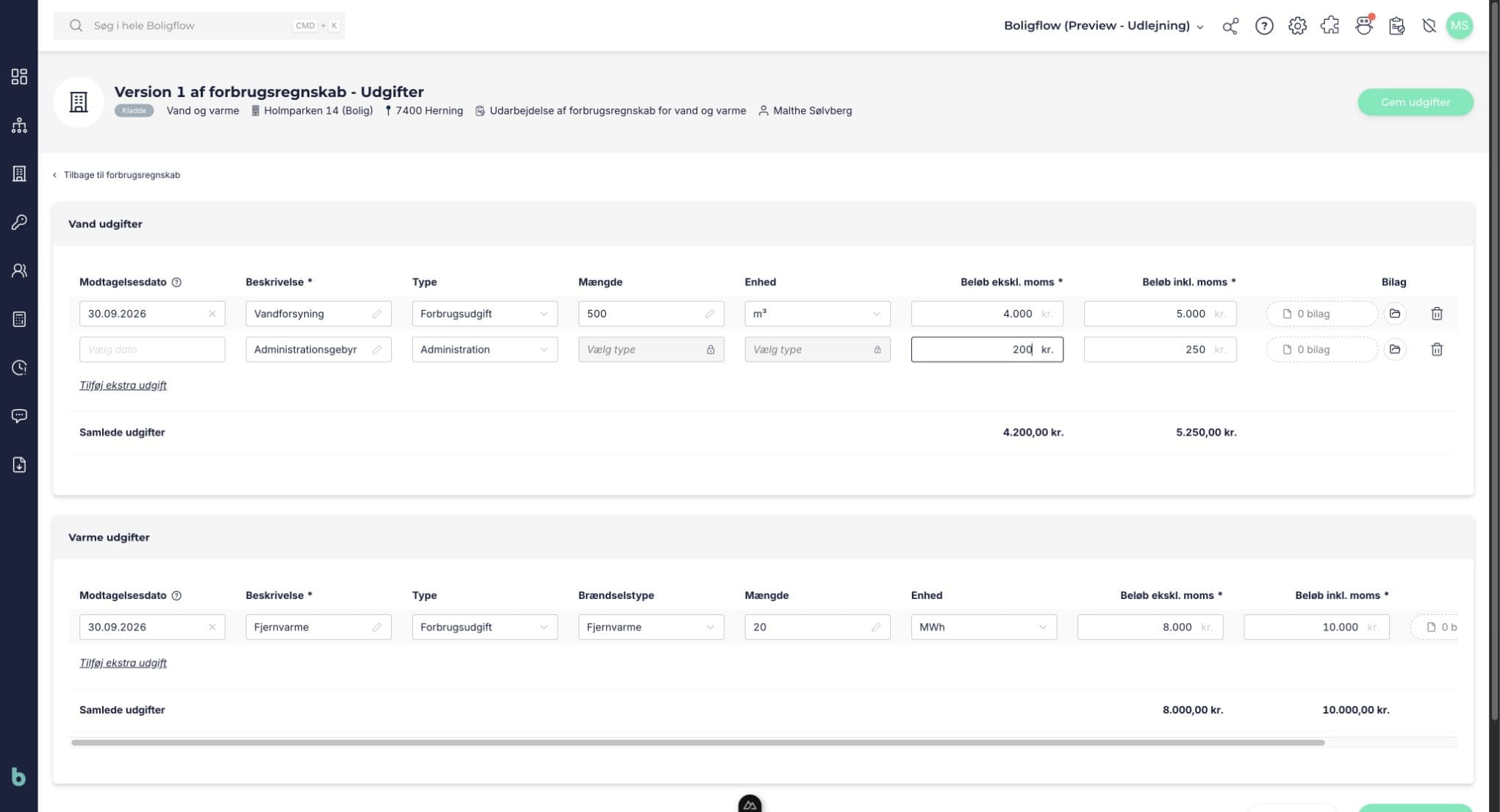Screen dimensions: 1500x812
Task: Open settings gear in top bar
Action: [x=1297, y=26]
